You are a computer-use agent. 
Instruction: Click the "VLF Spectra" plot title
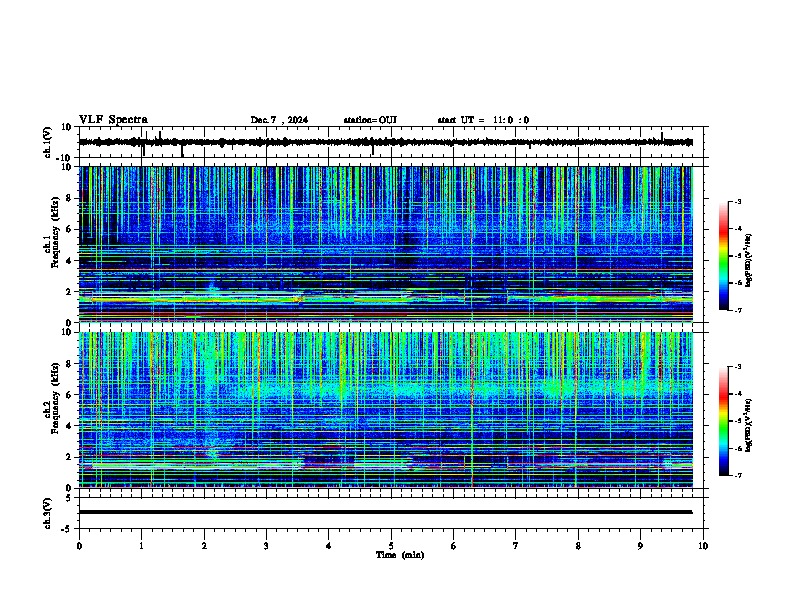click(x=113, y=120)
